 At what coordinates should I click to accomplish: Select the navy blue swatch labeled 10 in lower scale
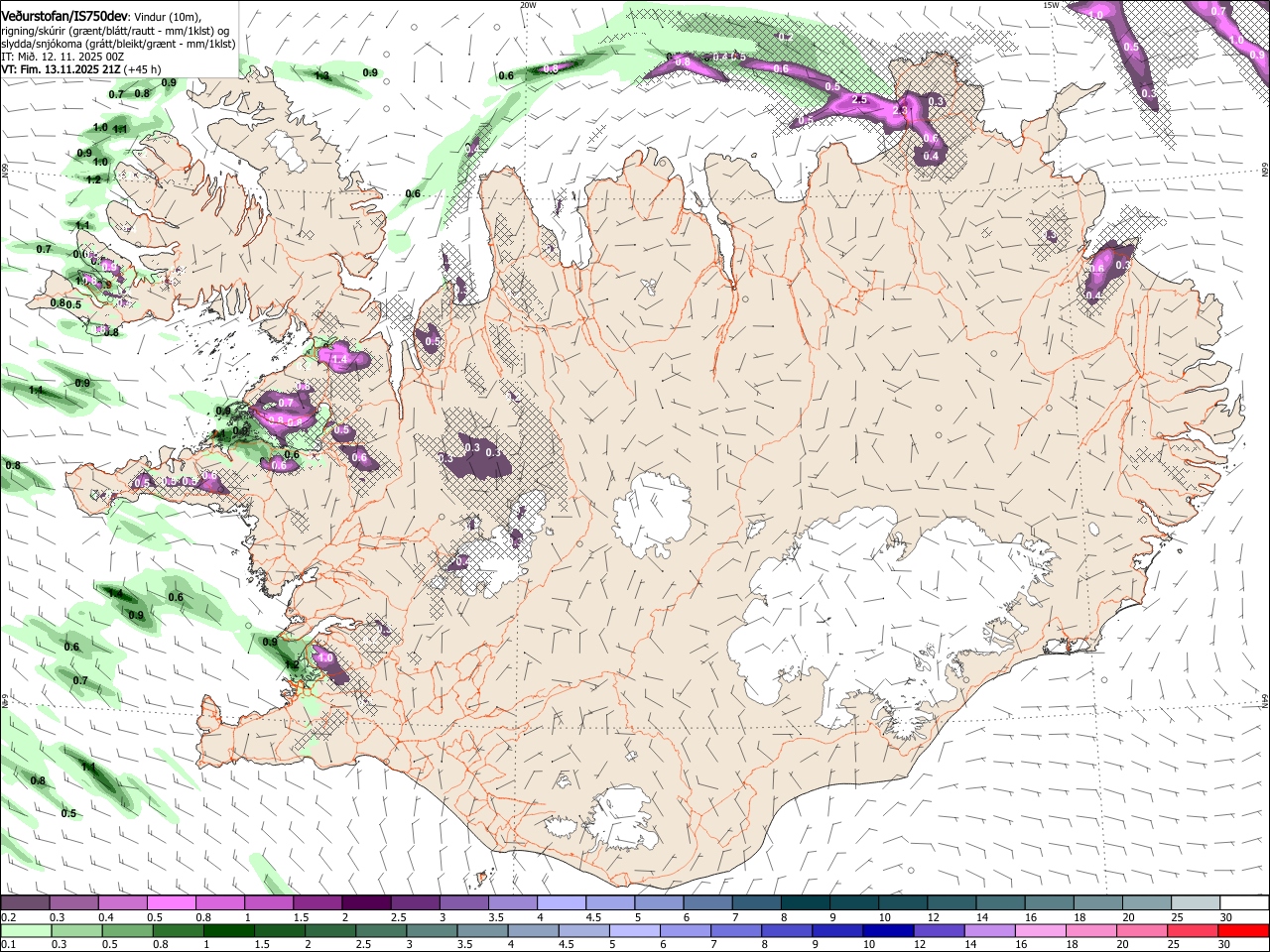pos(886,930)
